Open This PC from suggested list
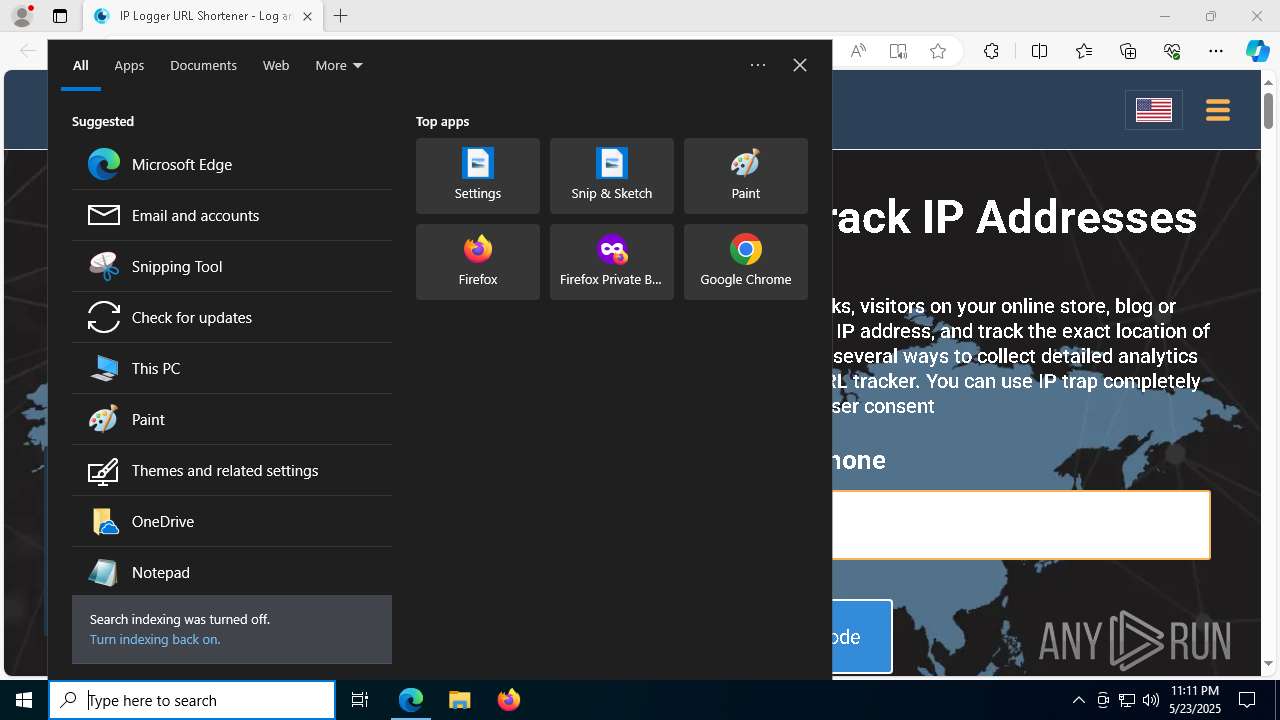The width and height of the screenshot is (1280, 720). point(232,368)
